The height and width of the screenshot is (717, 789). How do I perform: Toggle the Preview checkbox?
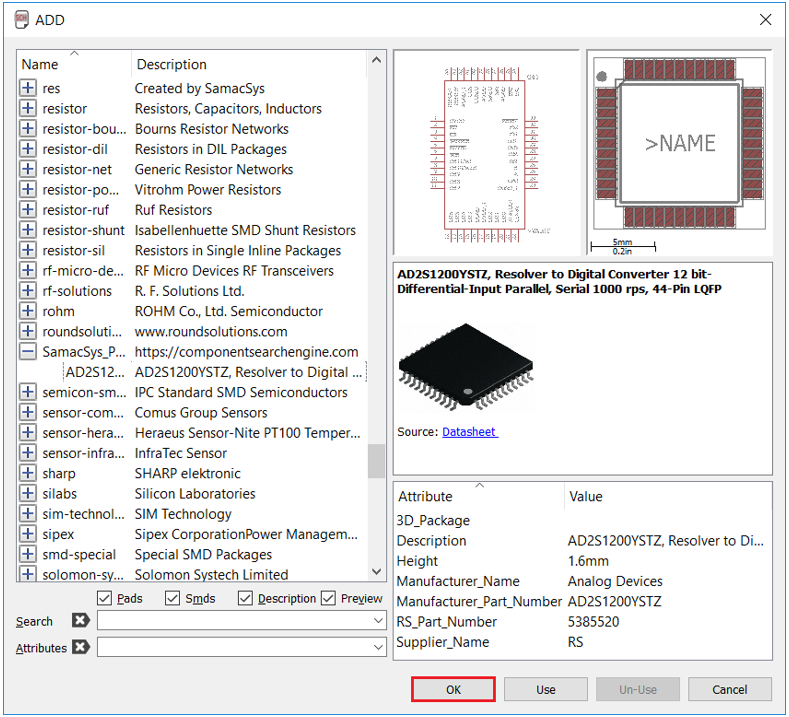pos(328,598)
